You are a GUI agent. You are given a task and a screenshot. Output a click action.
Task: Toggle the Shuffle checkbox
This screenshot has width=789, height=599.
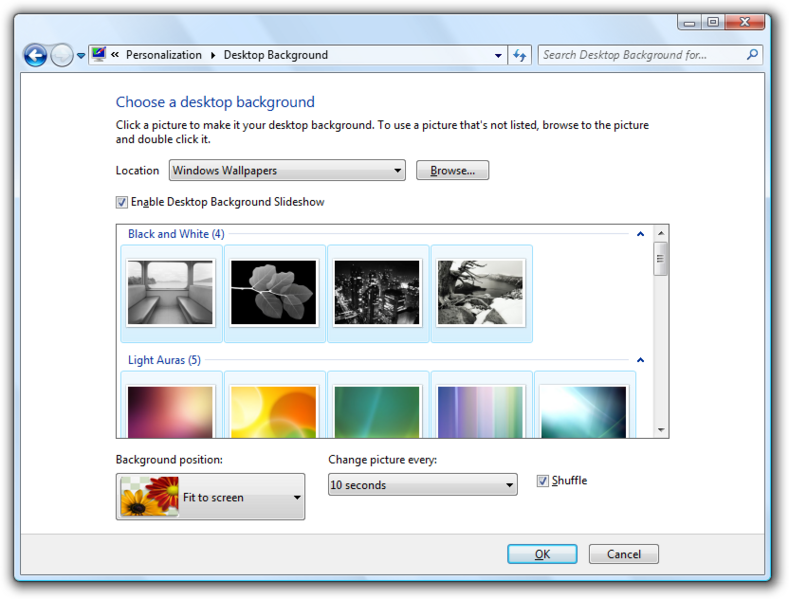coord(542,481)
